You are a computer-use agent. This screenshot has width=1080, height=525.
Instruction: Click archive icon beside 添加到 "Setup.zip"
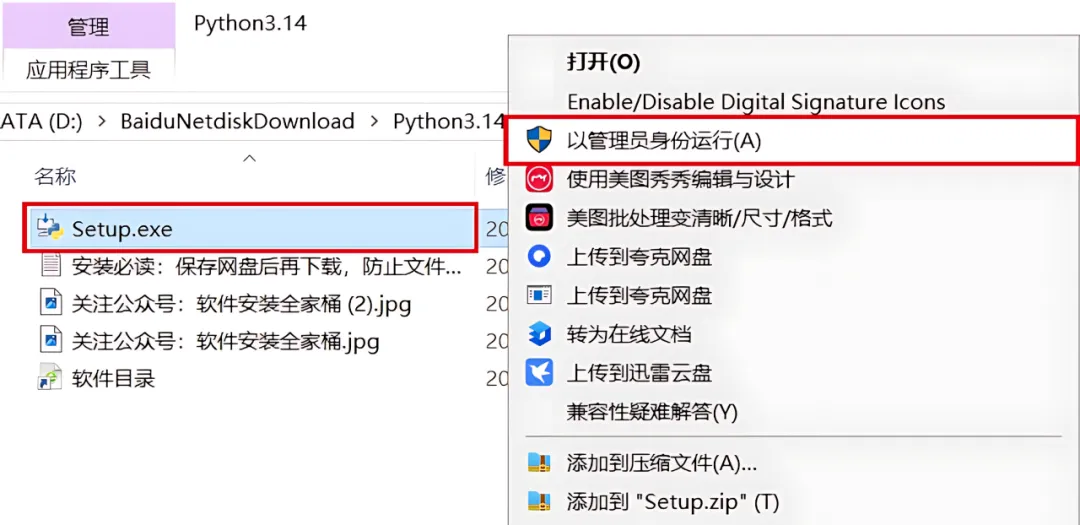point(538,502)
